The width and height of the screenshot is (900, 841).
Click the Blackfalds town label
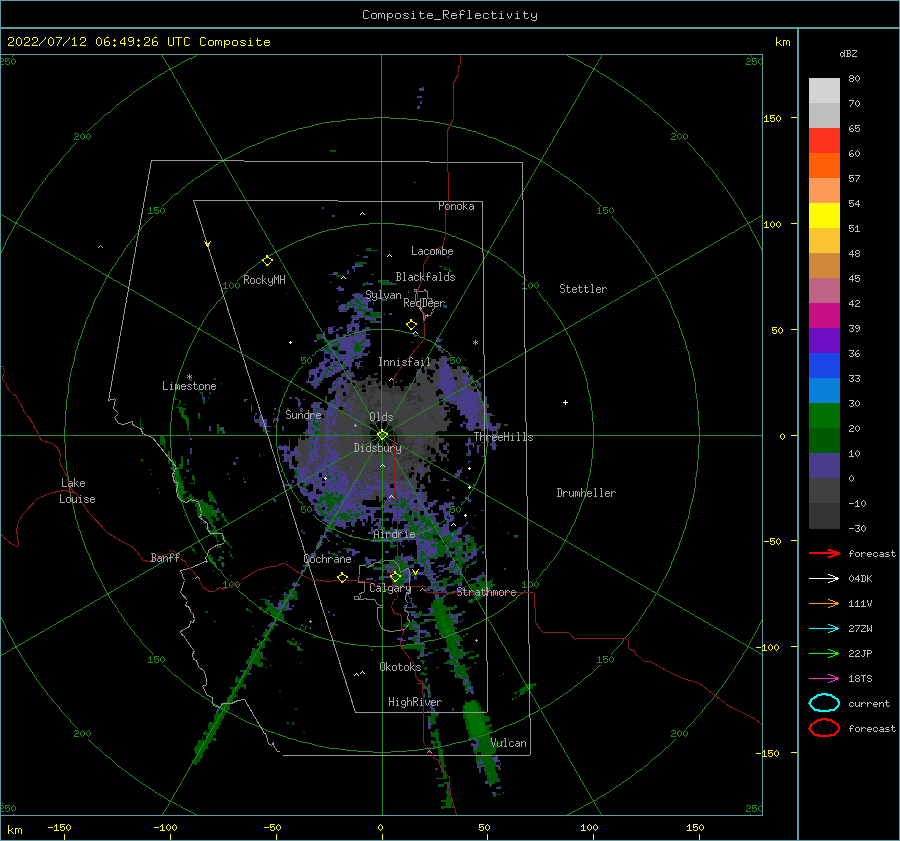tap(425, 277)
